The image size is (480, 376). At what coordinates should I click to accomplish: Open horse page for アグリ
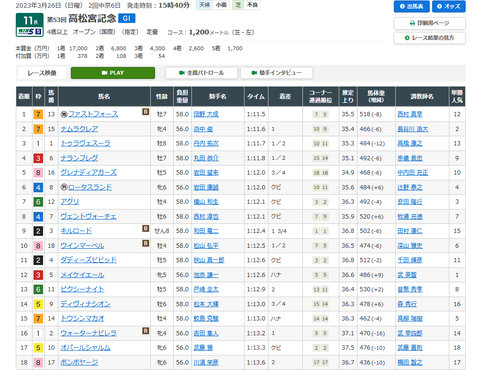[x=70, y=202]
